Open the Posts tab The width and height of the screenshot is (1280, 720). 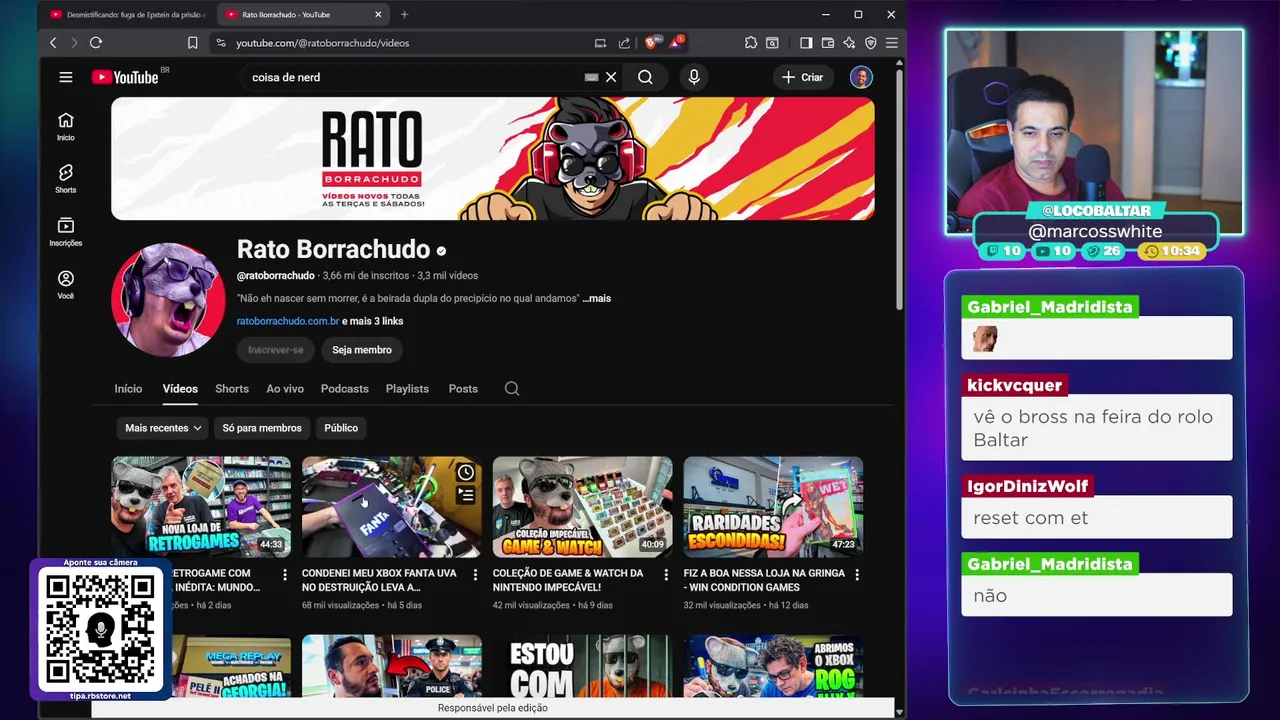pyautogui.click(x=463, y=388)
